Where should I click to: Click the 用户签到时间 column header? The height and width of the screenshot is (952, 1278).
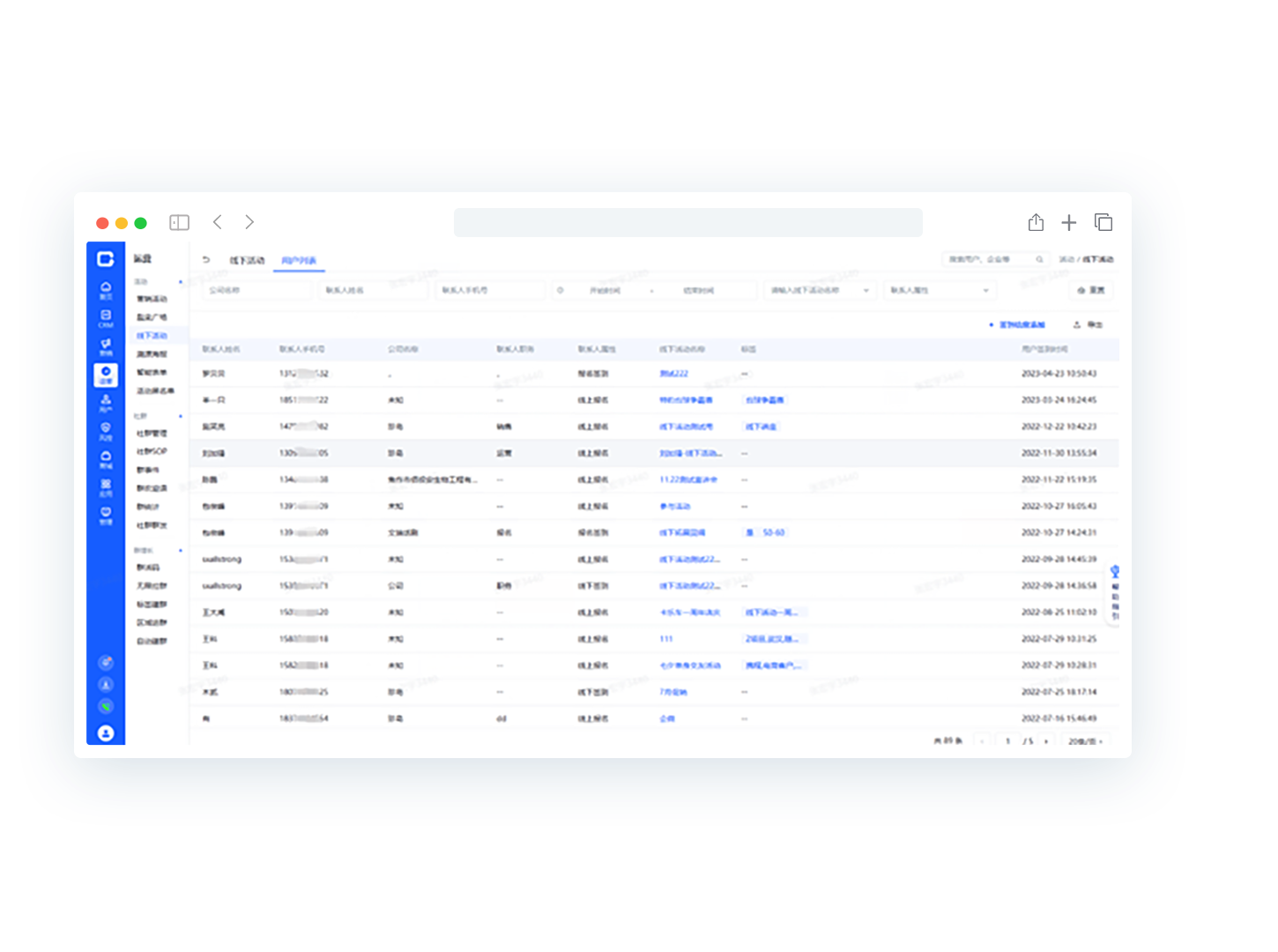(x=1044, y=349)
